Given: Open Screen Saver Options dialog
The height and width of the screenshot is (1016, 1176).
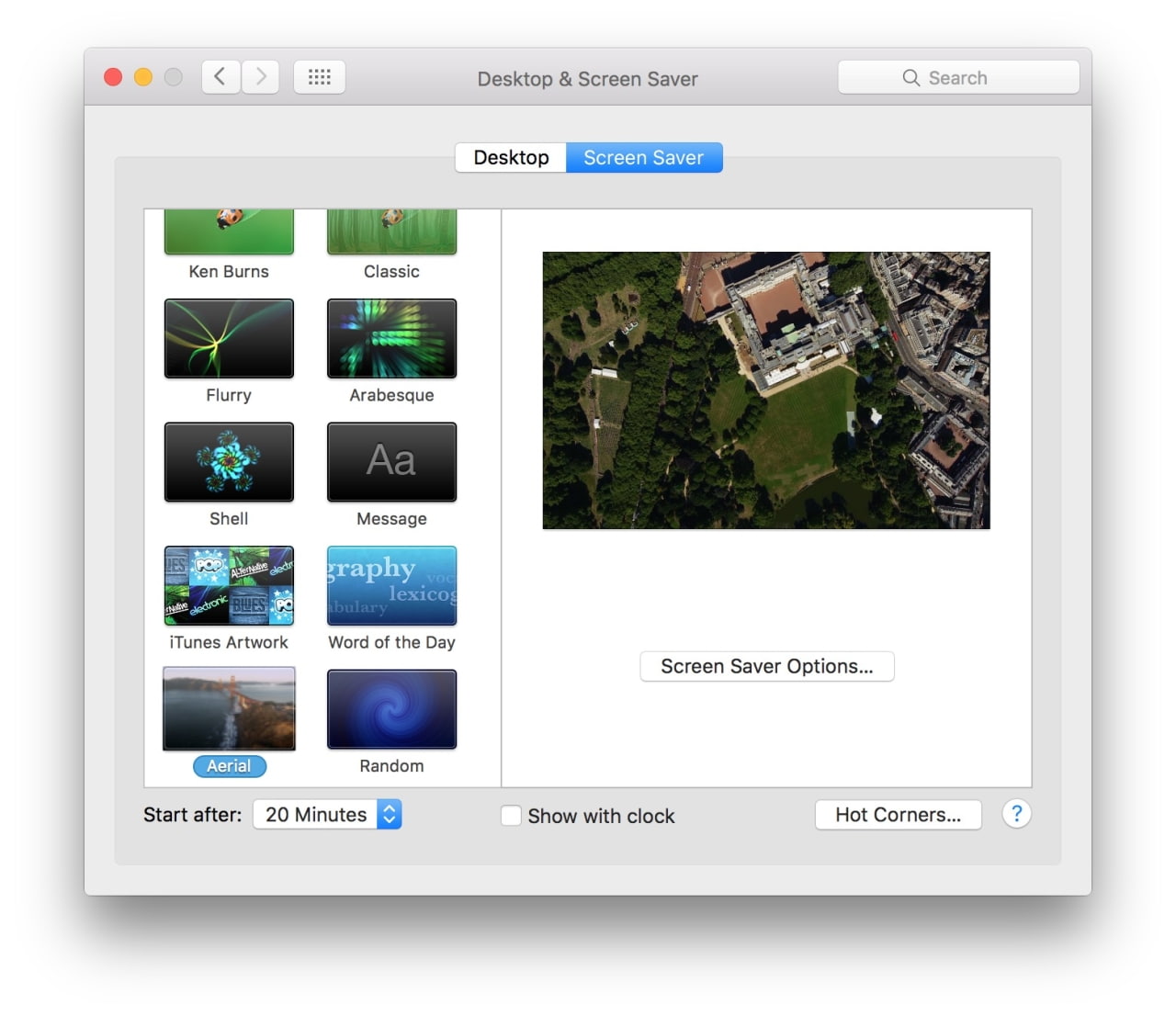Looking at the screenshot, I should [x=767, y=666].
